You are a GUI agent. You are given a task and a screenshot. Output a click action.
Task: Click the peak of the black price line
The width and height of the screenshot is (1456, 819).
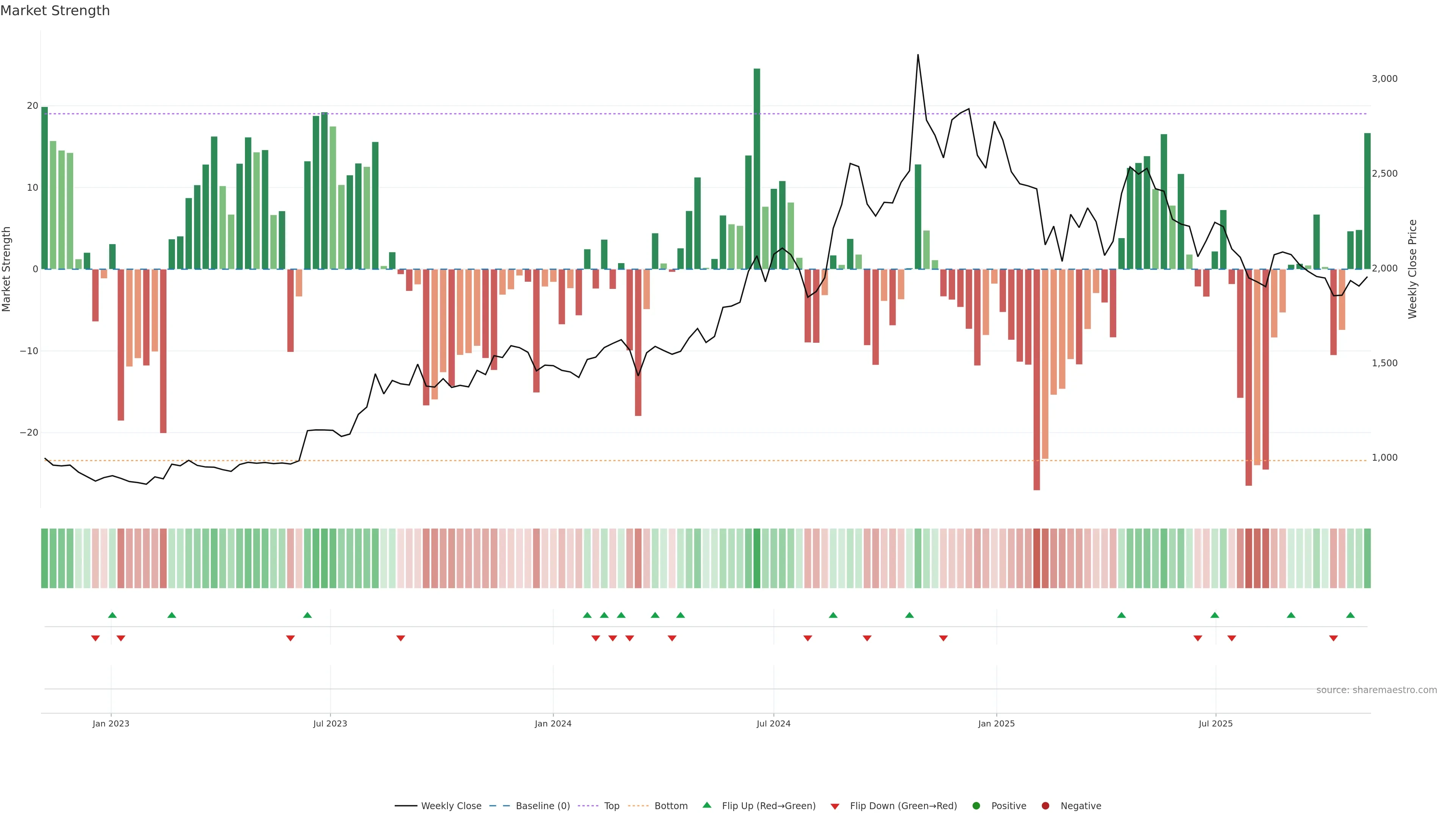tap(918, 55)
